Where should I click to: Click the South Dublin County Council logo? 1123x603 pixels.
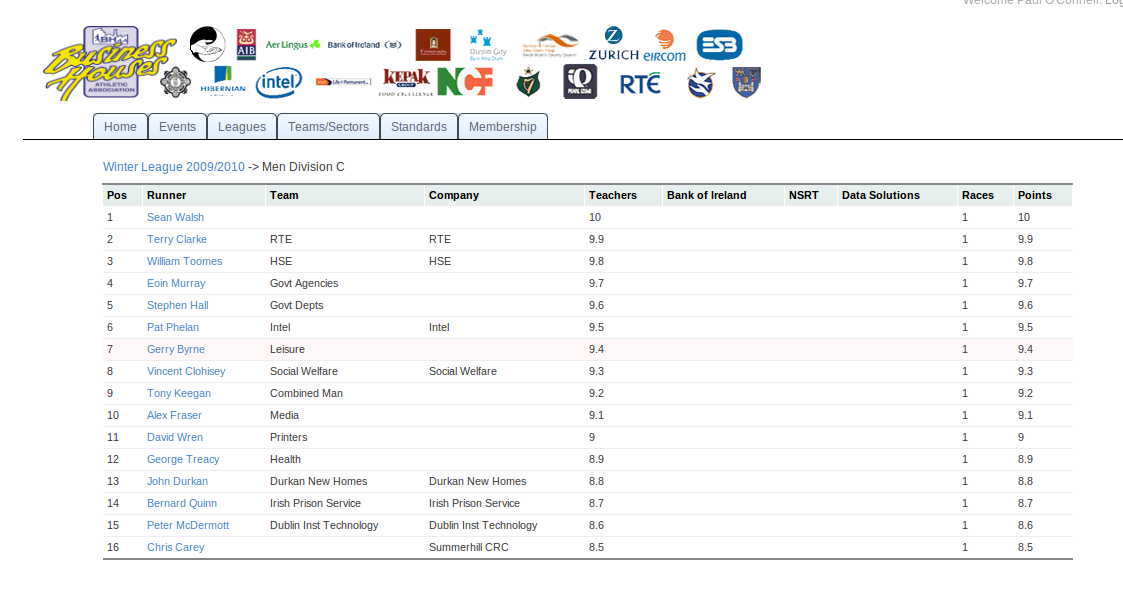coord(550,44)
